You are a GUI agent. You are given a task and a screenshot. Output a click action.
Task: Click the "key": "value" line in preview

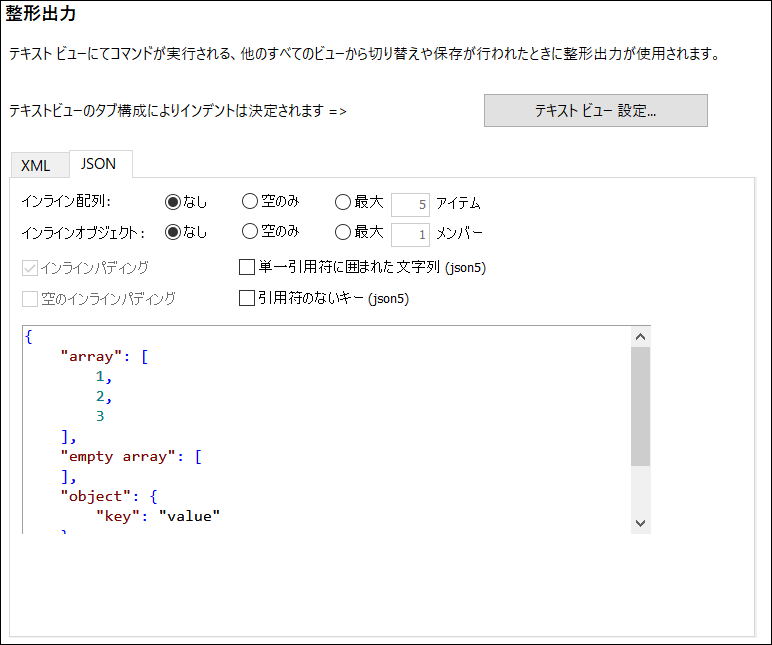(157, 516)
